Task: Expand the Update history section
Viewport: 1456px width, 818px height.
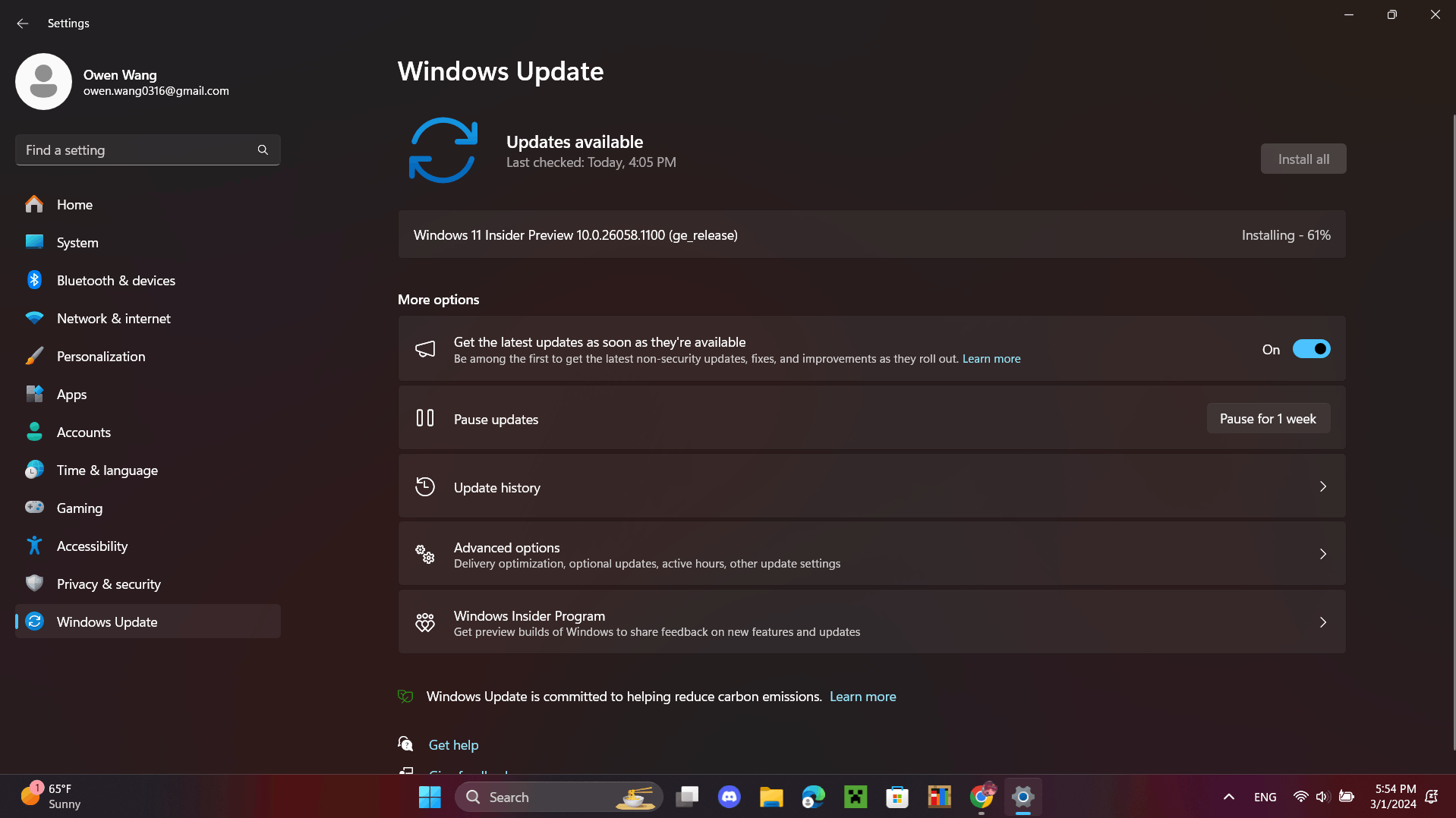Action: point(871,486)
